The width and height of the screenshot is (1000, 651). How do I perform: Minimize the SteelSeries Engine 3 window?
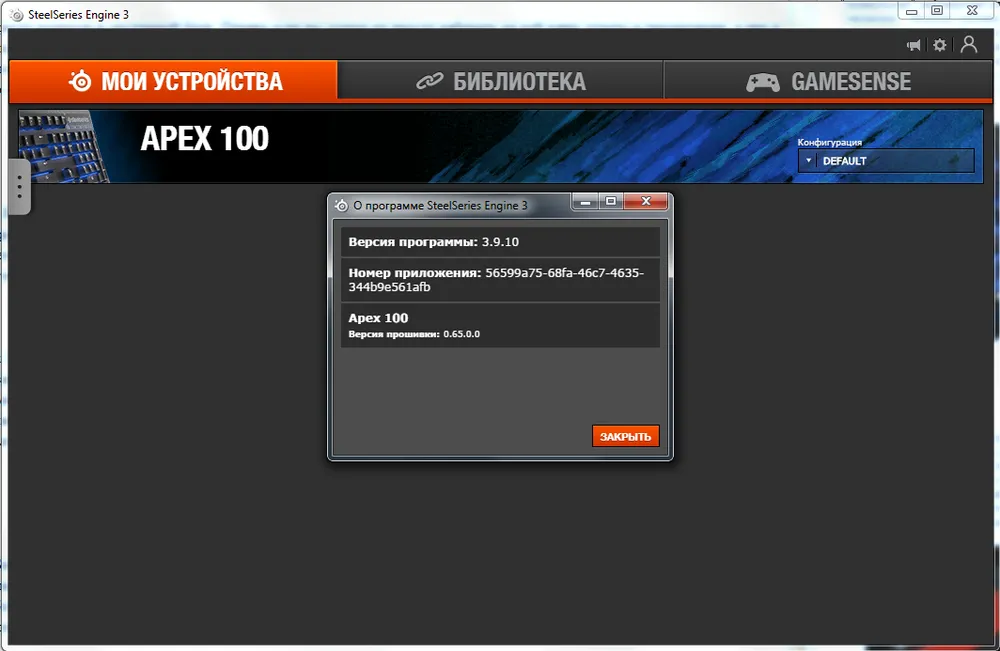coord(911,10)
